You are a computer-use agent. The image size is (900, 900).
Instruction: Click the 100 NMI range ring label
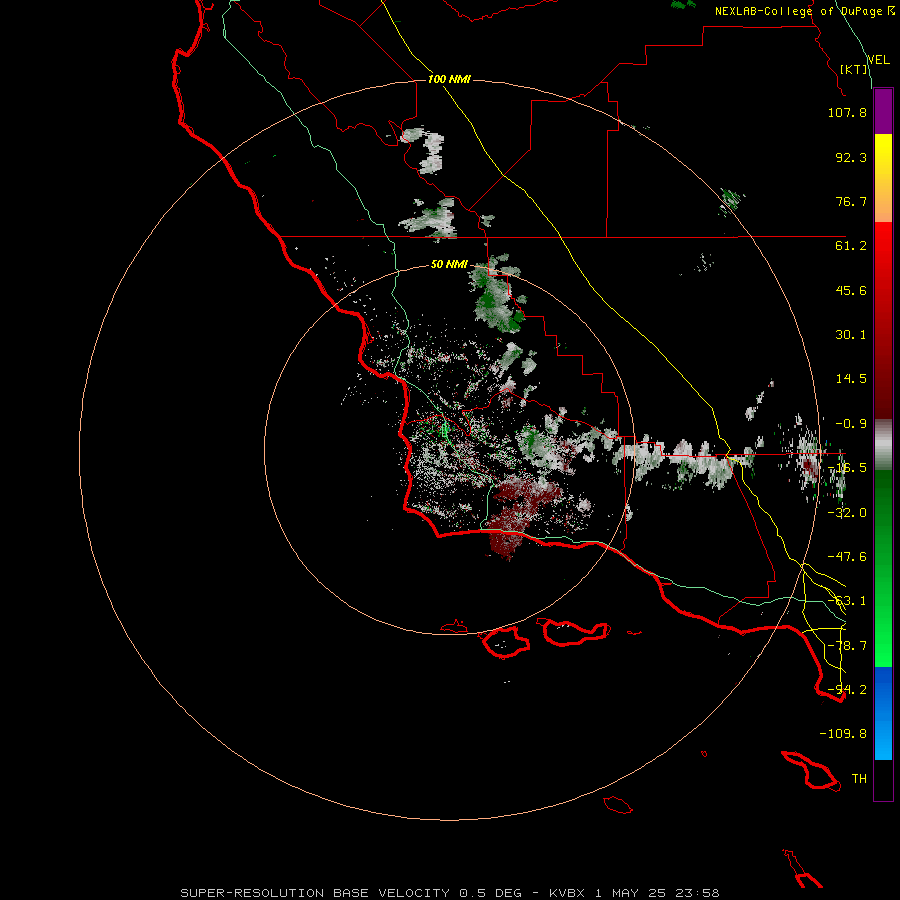[x=449, y=79]
